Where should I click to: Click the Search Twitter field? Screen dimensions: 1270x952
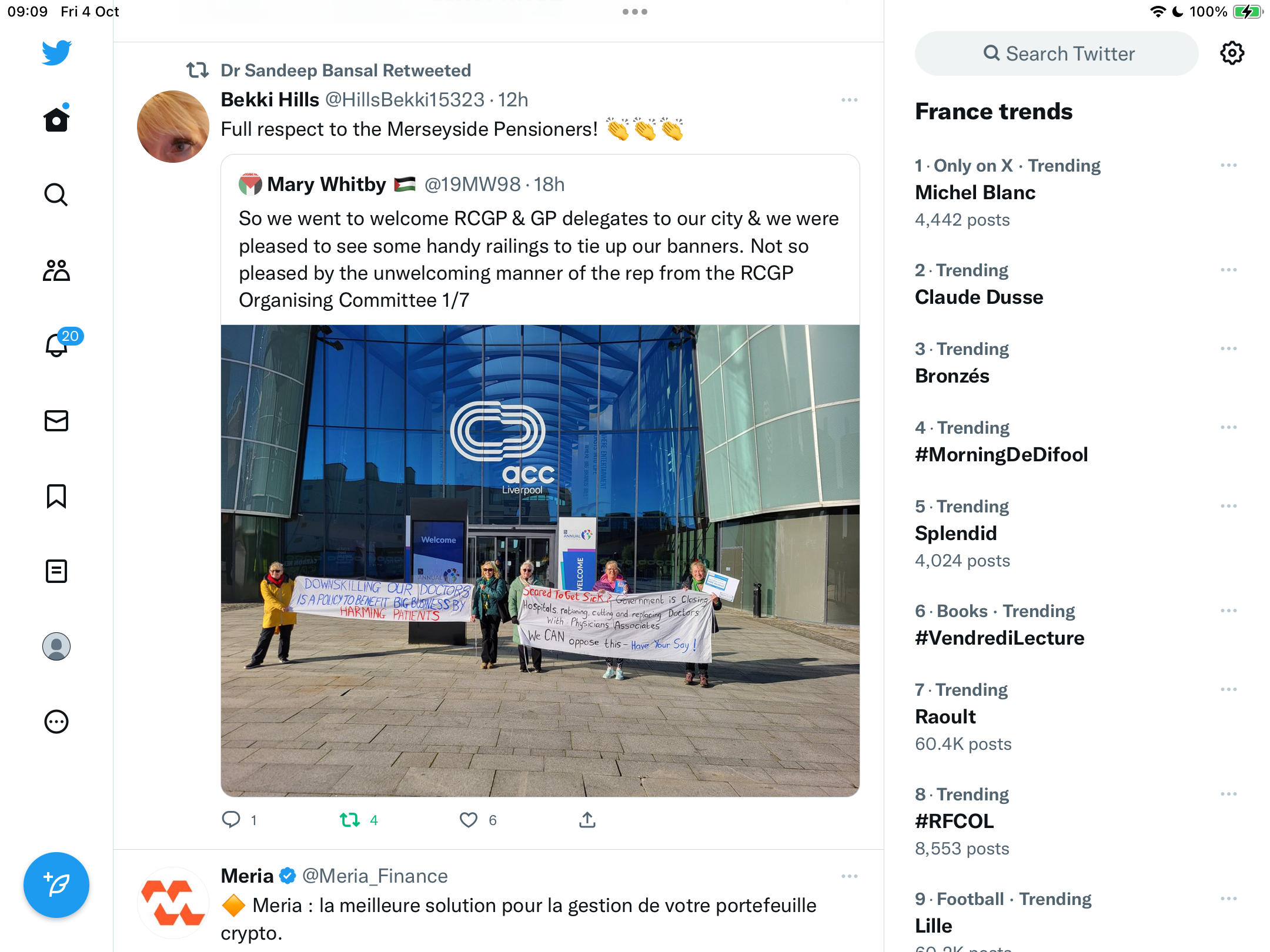tap(1057, 53)
